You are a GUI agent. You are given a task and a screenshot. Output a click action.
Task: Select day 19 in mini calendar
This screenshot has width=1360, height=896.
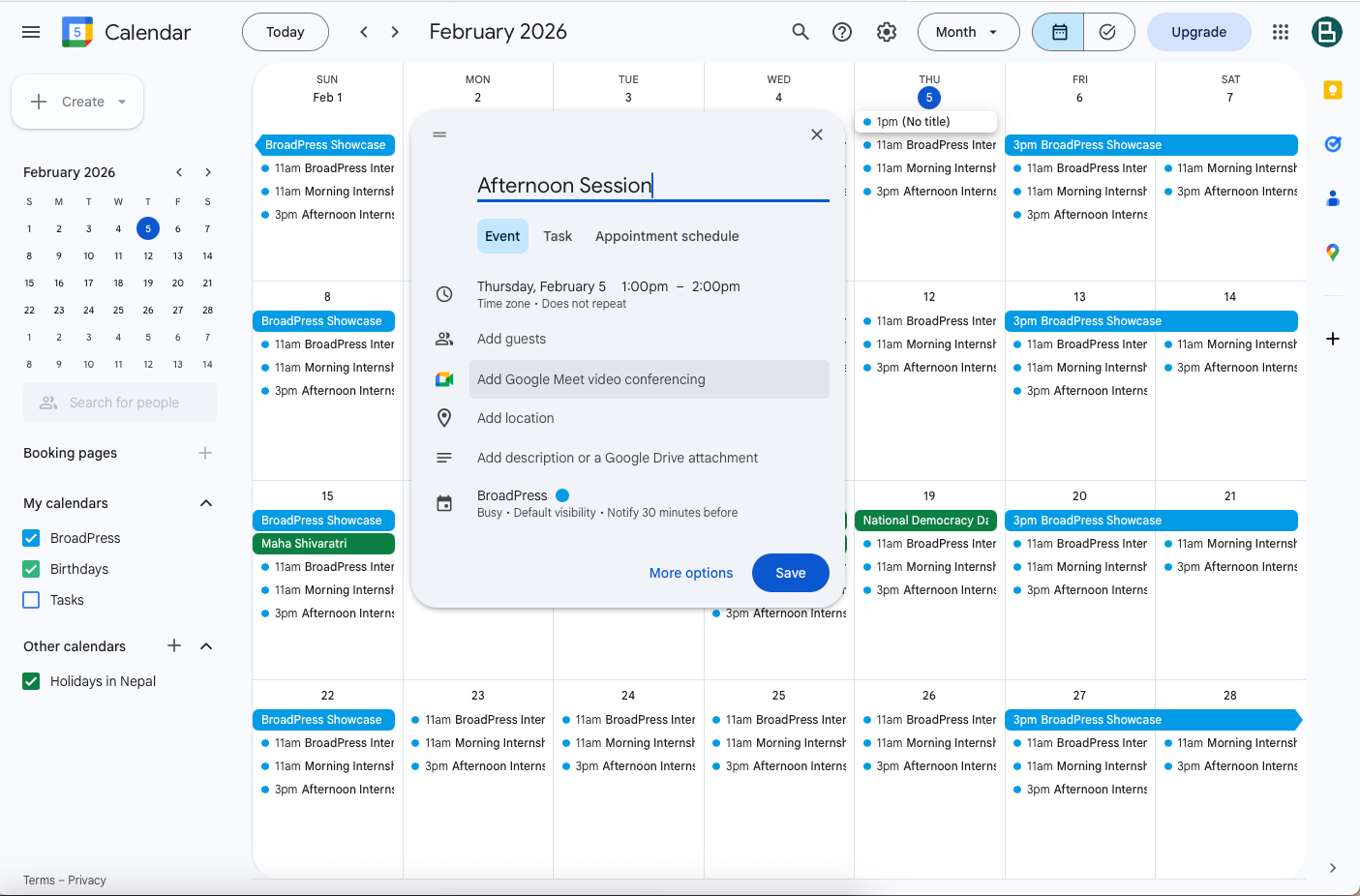pos(148,284)
